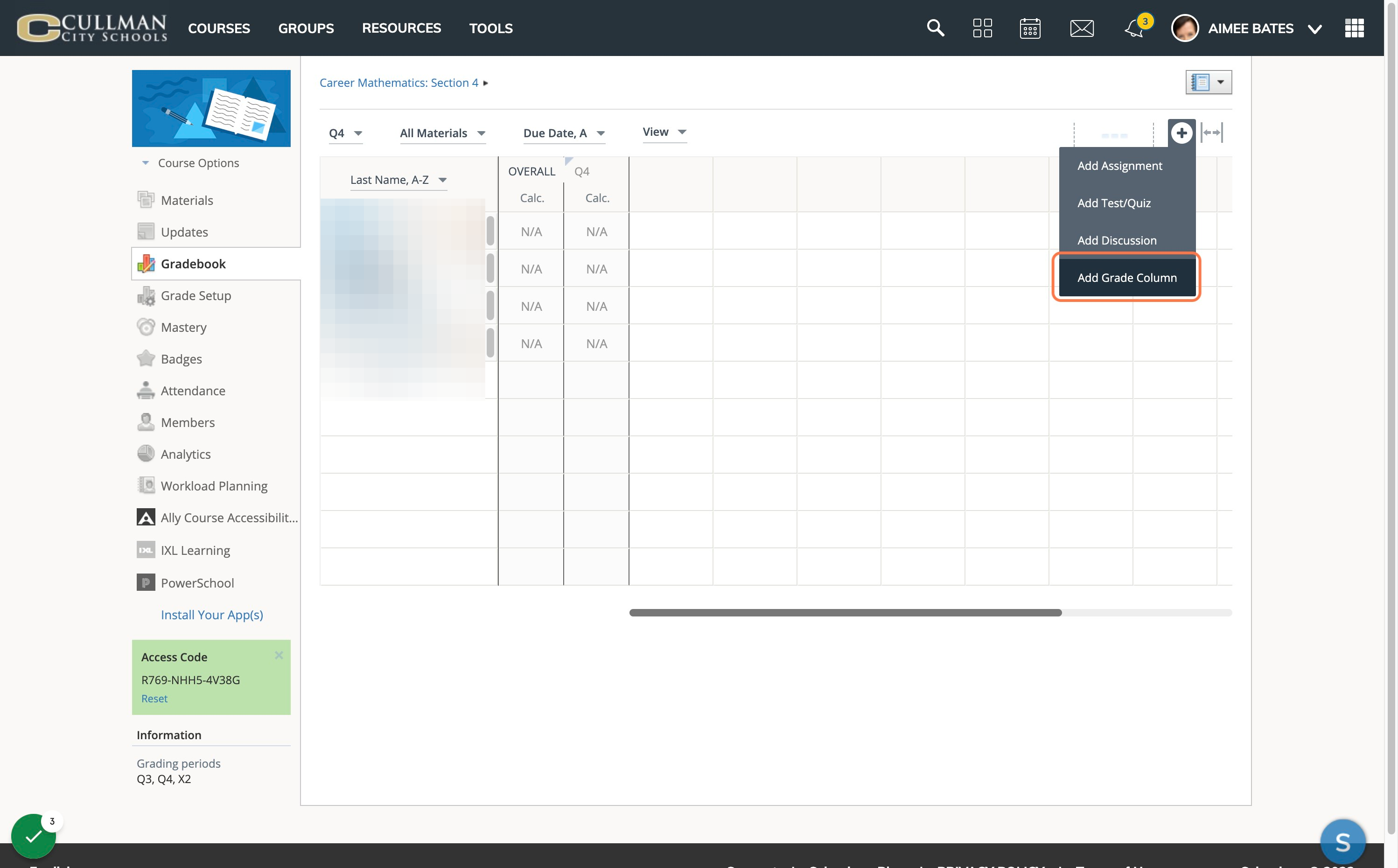Expand the Q4 grading period dropdown
This screenshot has width=1398, height=868.
pos(345,133)
